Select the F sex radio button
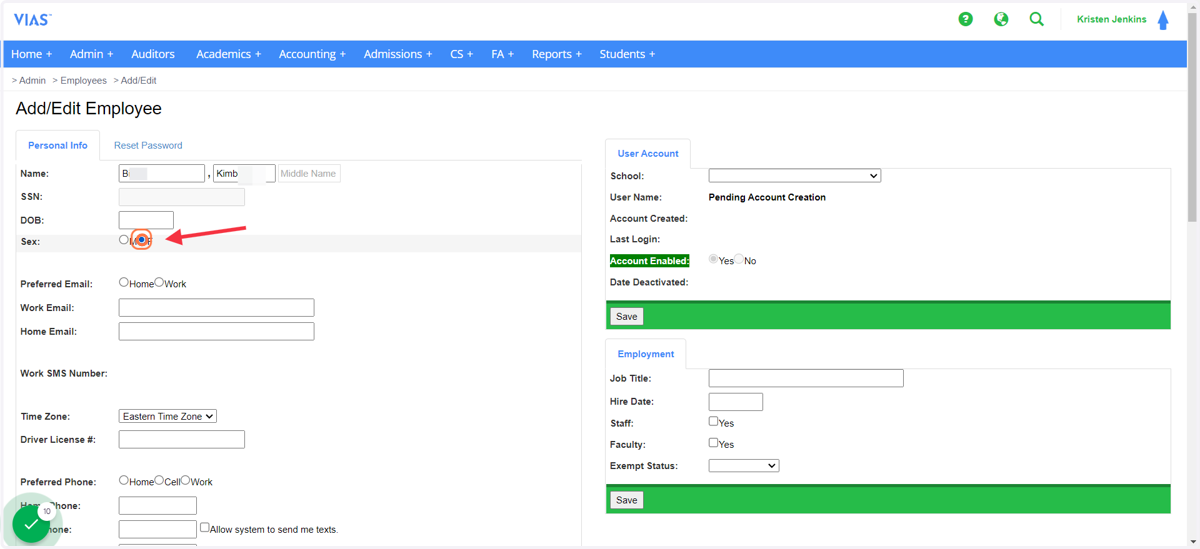 (x=142, y=240)
